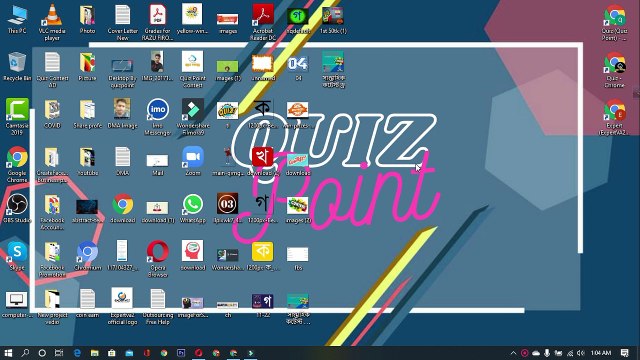This screenshot has width=640, height=360.
Task: Select the Expertvaz official logo image
Action: click(x=122, y=307)
